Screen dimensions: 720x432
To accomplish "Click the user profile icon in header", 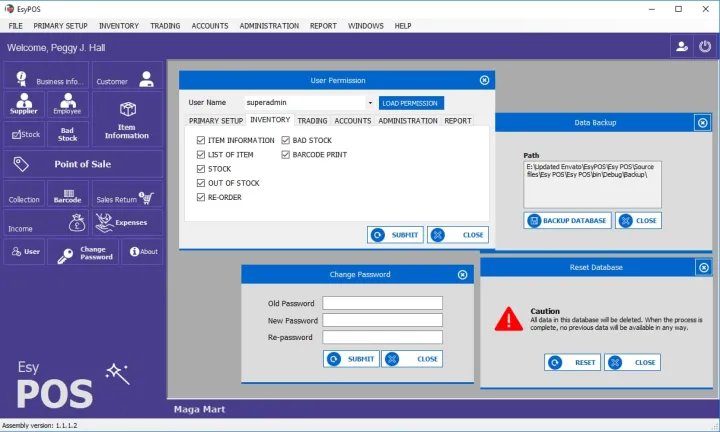I will [681, 46].
